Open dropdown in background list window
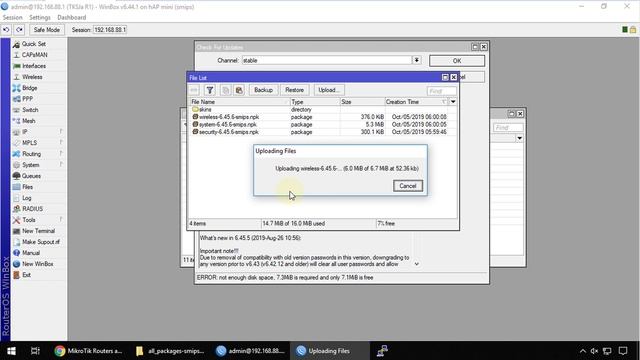The width and height of the screenshot is (640, 360). click(x=519, y=138)
